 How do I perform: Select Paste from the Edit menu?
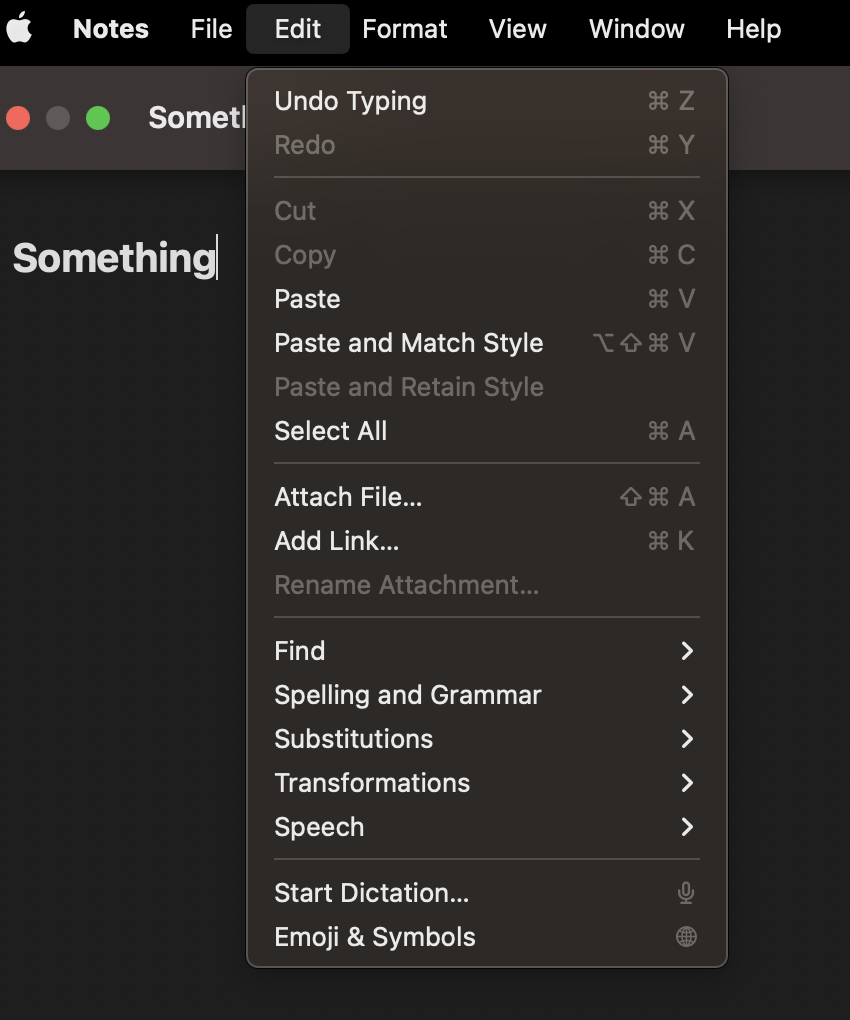(307, 299)
